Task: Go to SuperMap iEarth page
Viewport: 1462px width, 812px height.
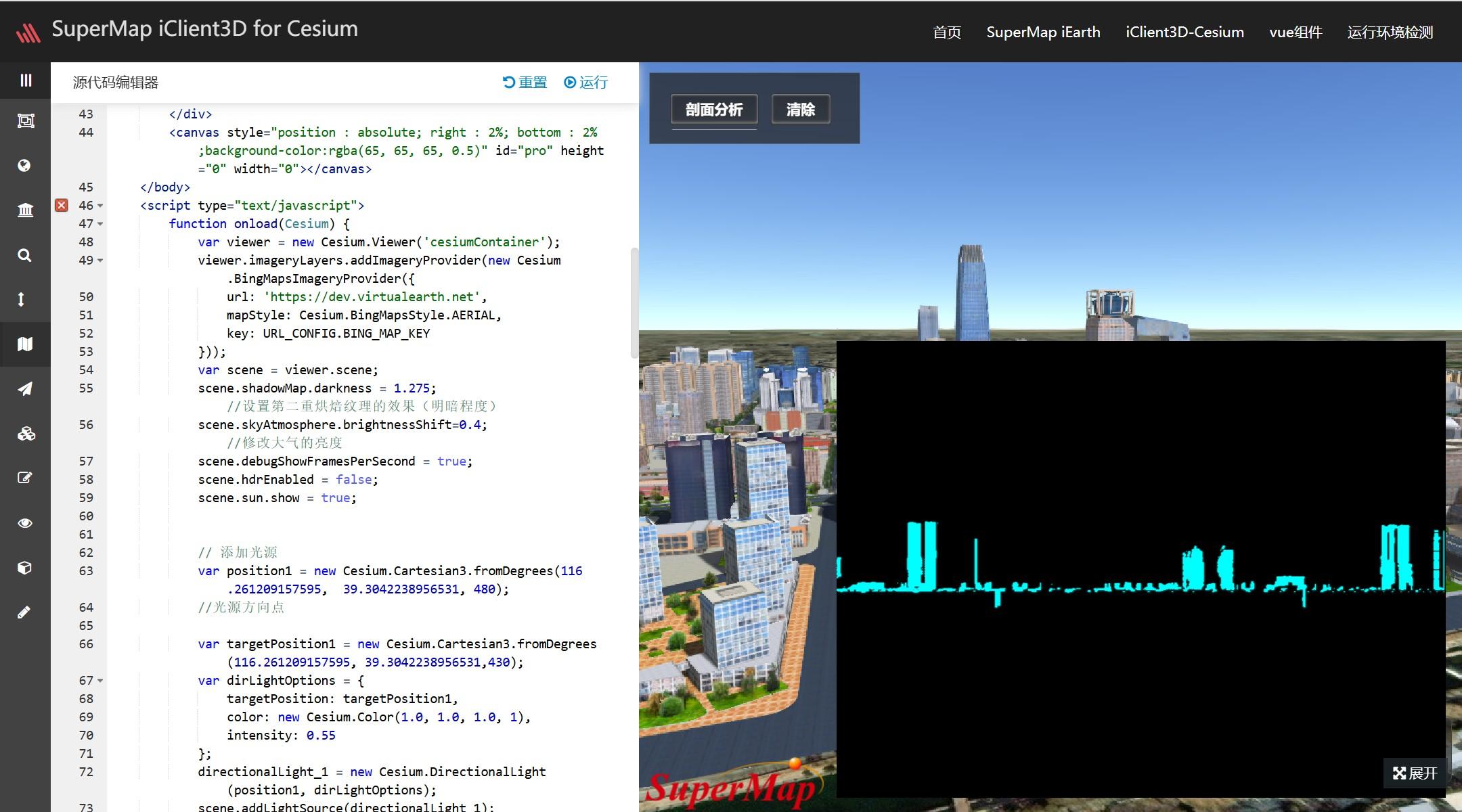Action: point(1043,32)
